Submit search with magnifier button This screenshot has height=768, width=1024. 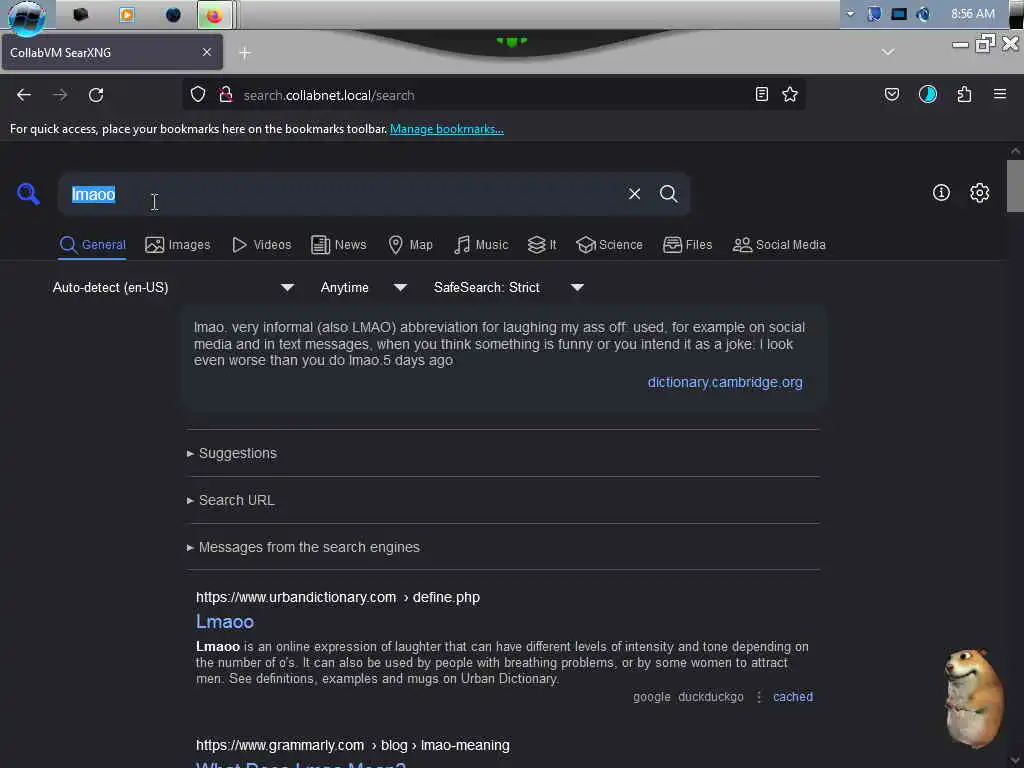click(x=668, y=193)
